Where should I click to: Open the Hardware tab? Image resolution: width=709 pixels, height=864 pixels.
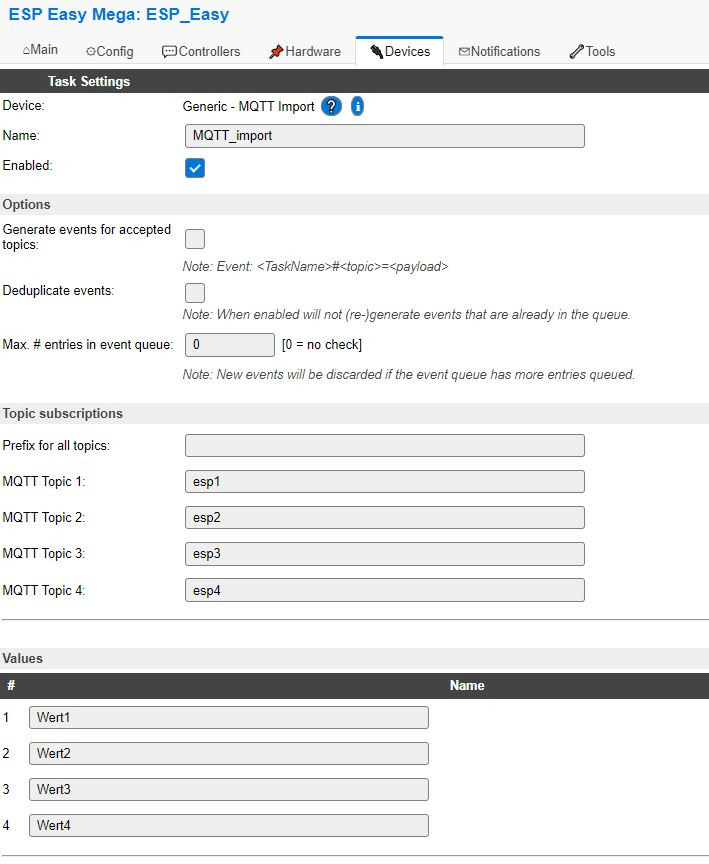tap(305, 51)
